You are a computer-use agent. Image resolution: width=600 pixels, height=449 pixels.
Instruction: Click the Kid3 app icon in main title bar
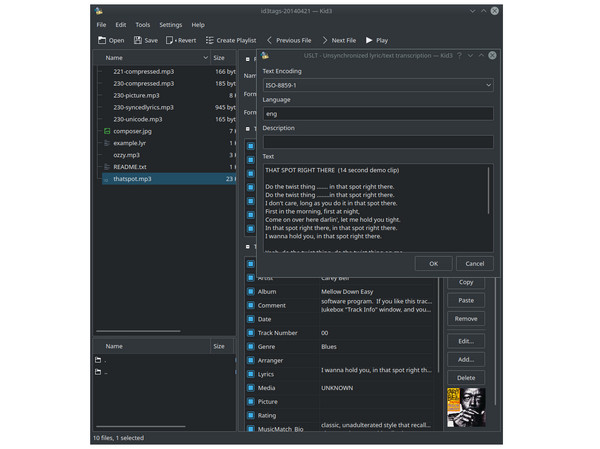pyautogui.click(x=99, y=11)
